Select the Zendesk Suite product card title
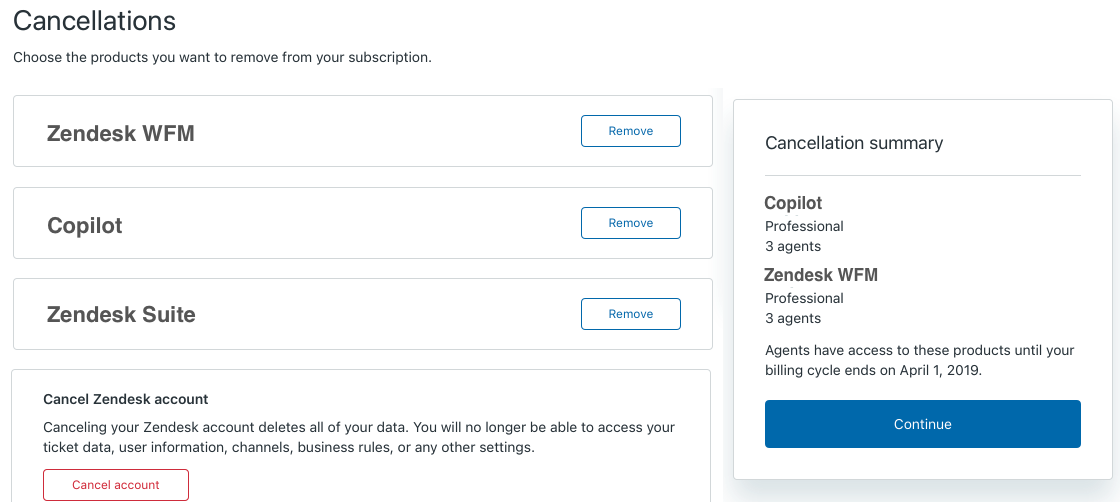 click(121, 315)
